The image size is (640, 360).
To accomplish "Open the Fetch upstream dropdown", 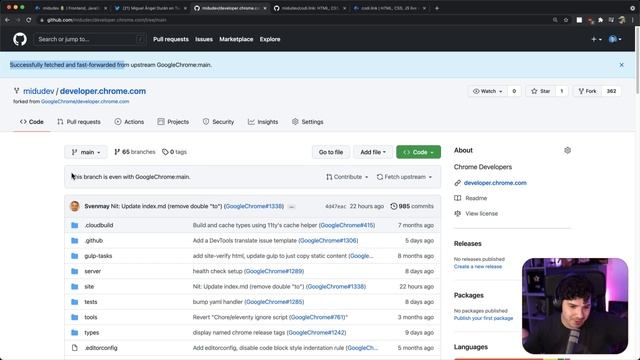I will tap(404, 177).
